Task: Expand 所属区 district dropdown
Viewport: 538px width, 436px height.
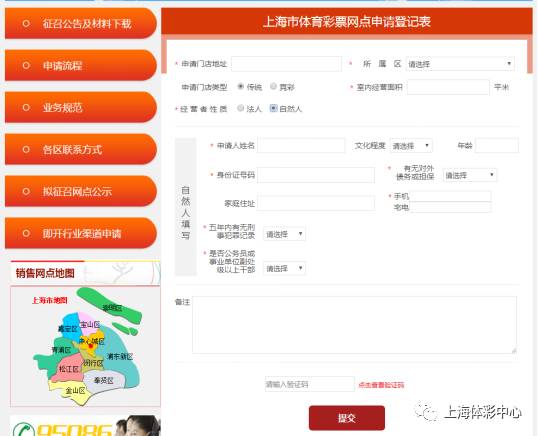Action: click(460, 64)
